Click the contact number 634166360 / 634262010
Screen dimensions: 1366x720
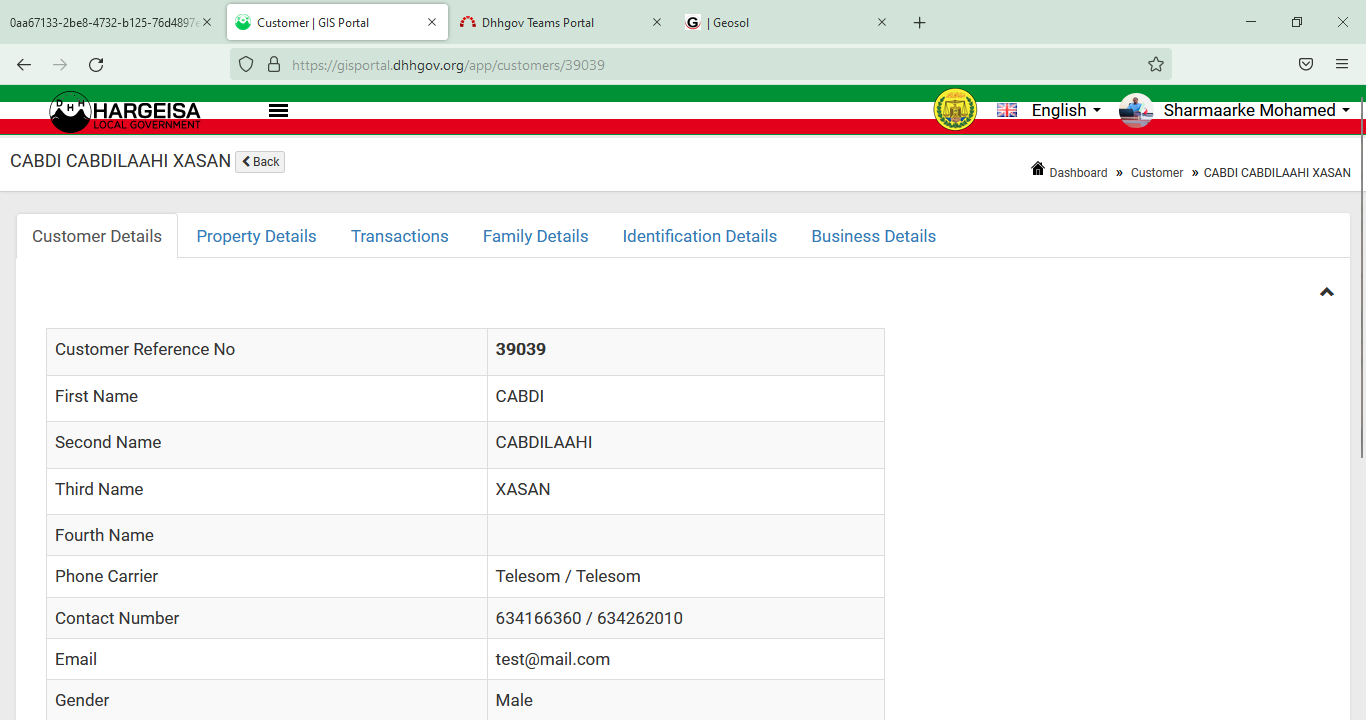tap(589, 618)
